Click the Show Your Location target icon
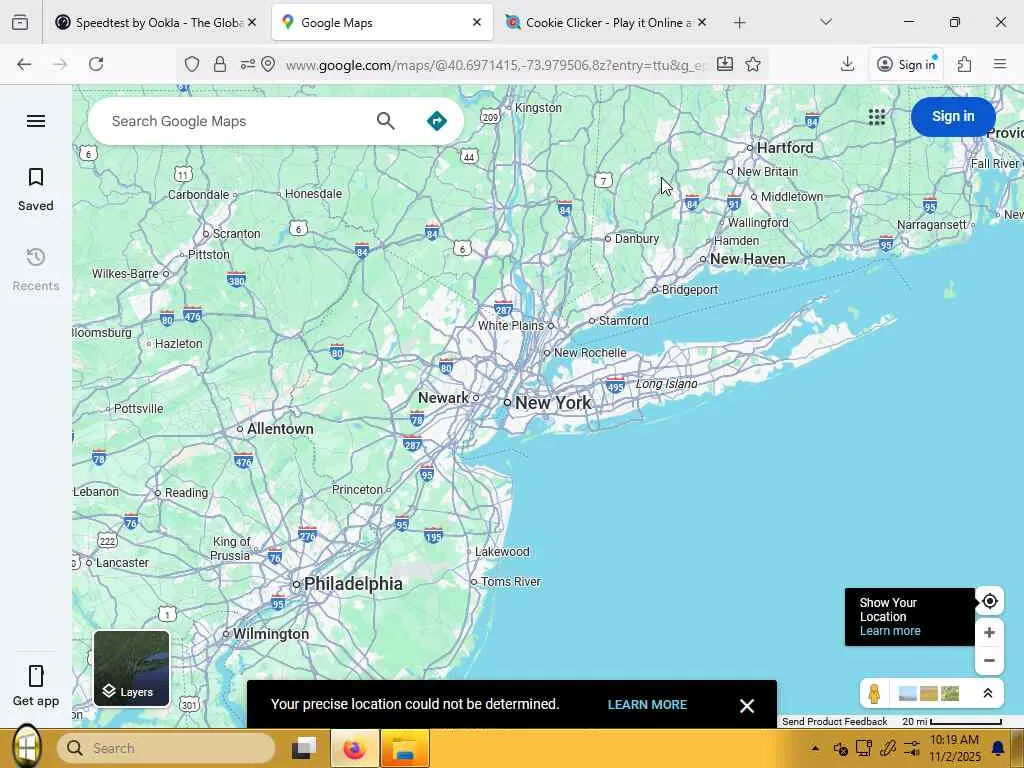The height and width of the screenshot is (768, 1024). tap(989, 601)
